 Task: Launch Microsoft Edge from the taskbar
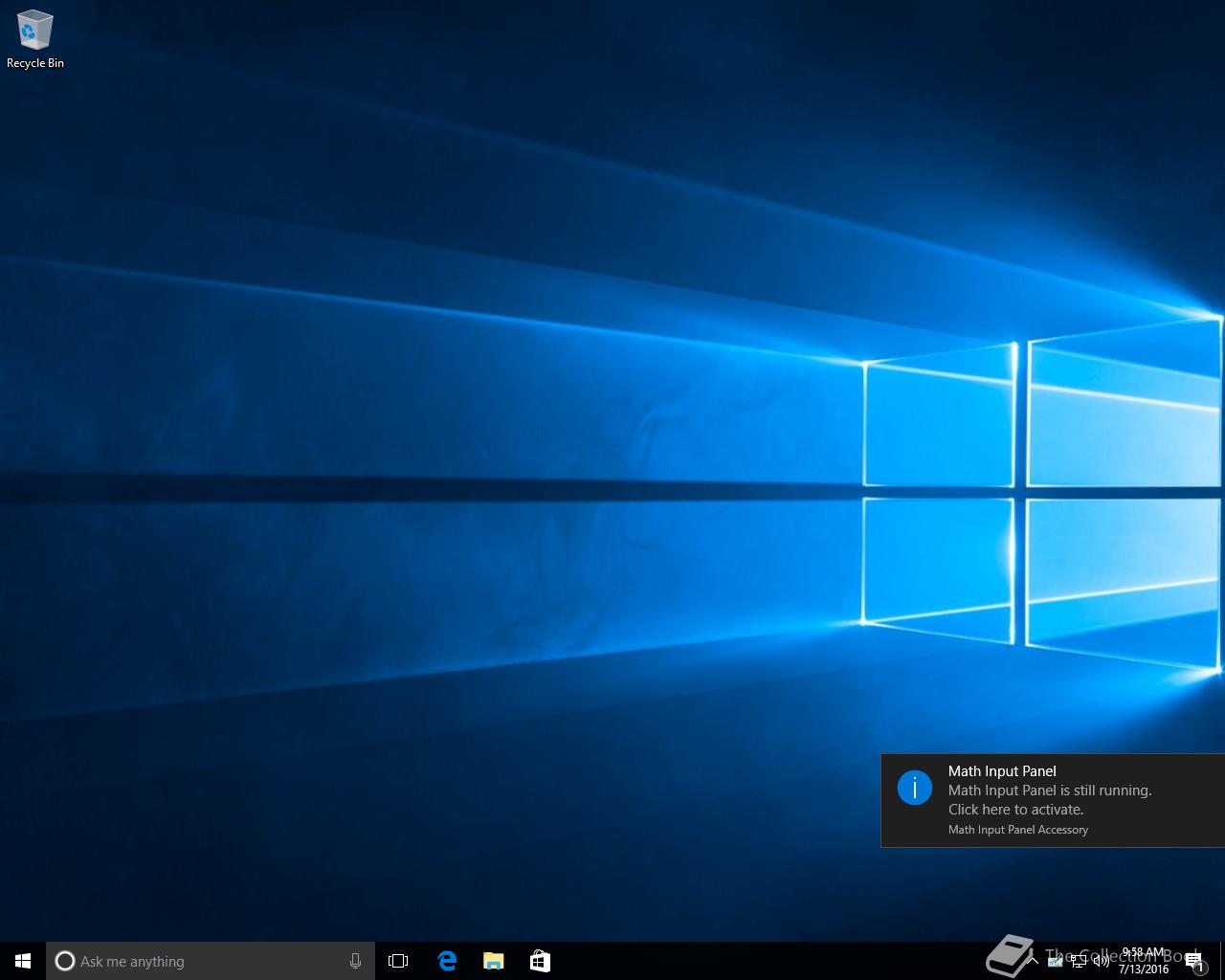(x=446, y=961)
